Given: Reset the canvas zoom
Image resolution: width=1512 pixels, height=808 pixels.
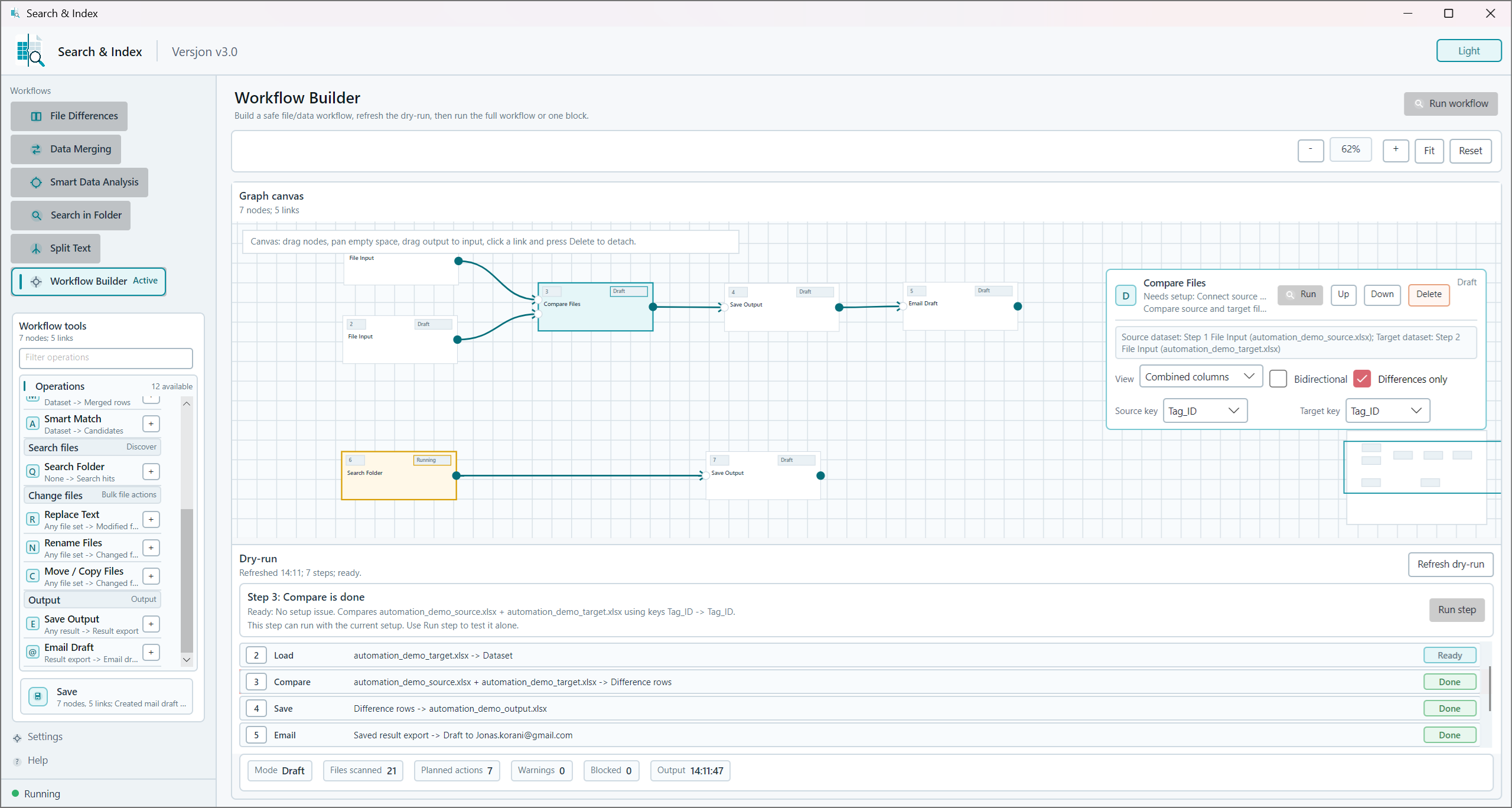Looking at the screenshot, I should click(x=1470, y=151).
